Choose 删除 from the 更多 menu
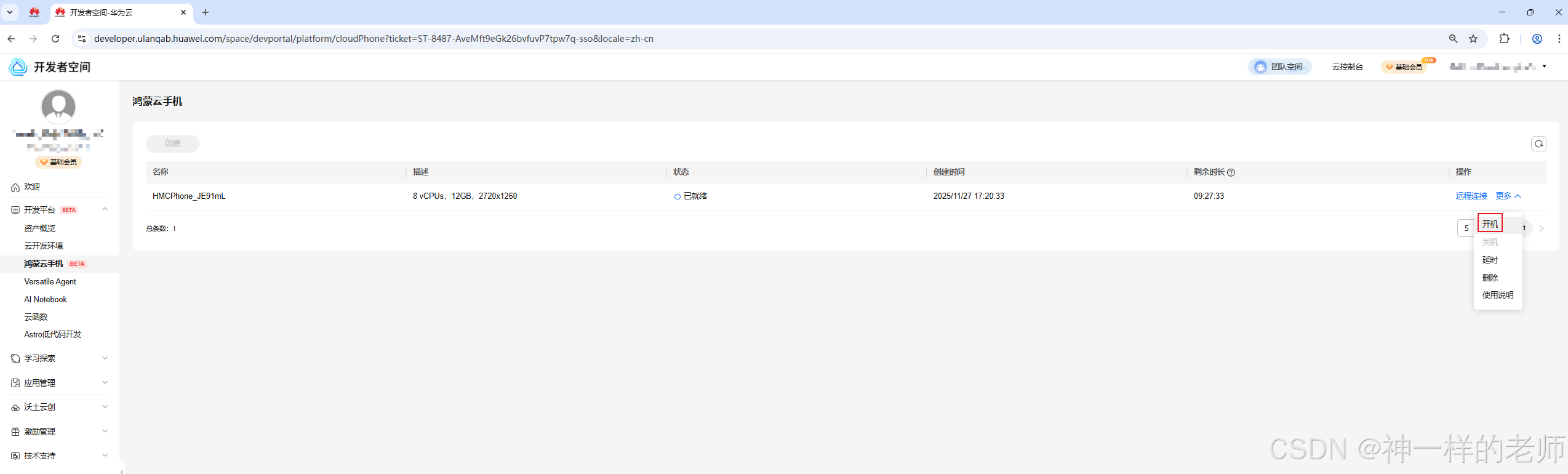 1490,278
